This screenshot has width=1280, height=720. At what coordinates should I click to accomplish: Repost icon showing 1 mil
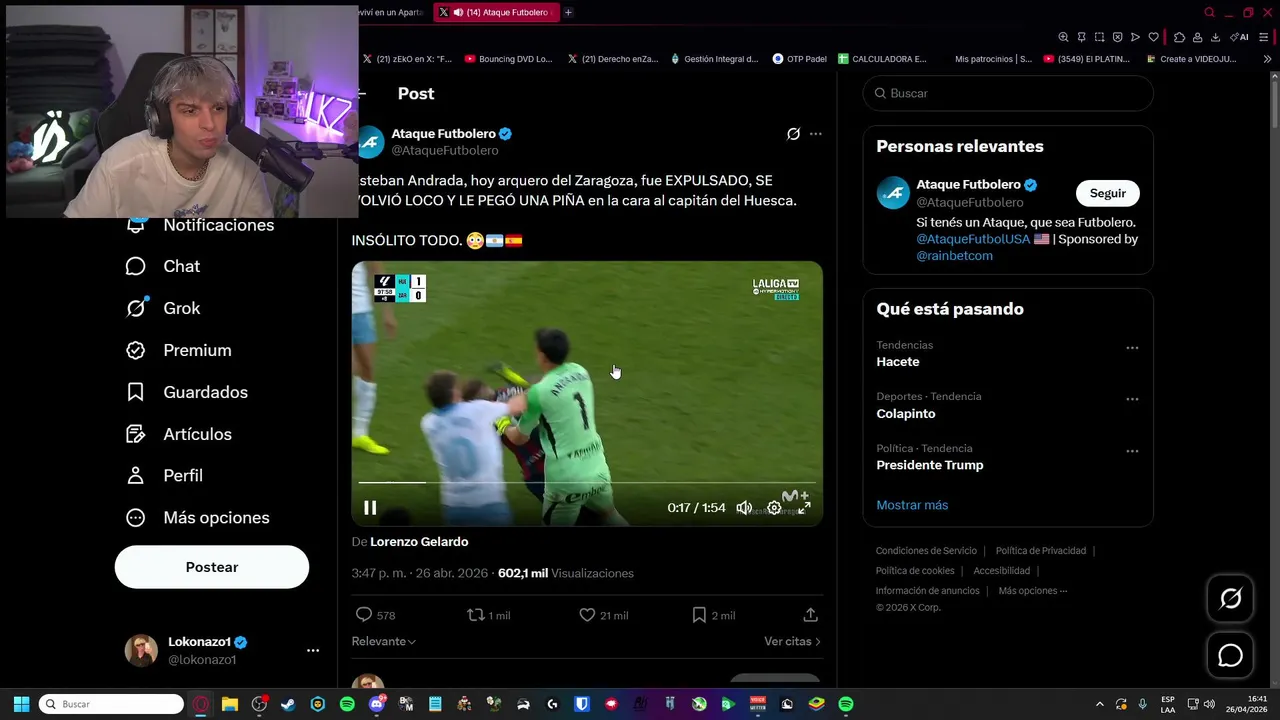[x=476, y=615]
